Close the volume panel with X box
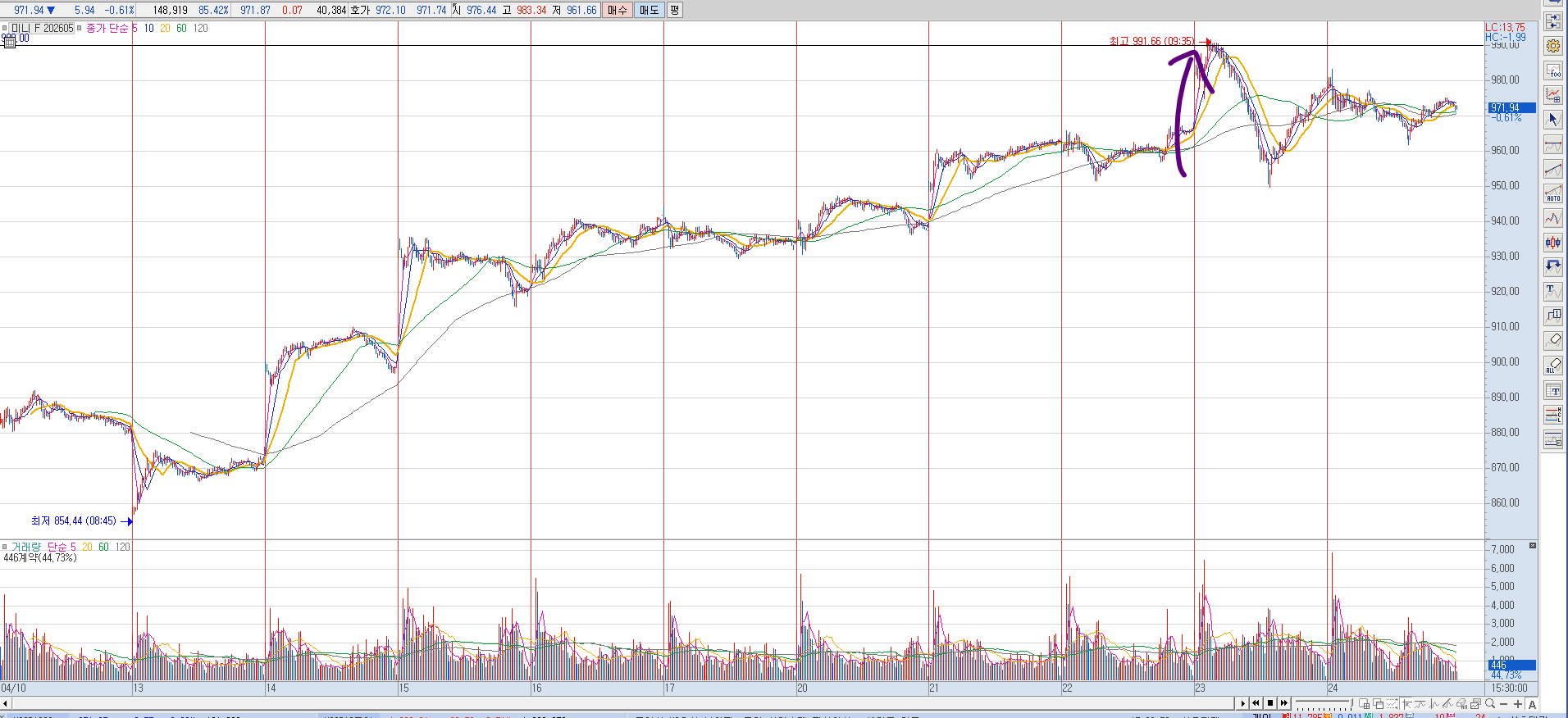 tap(1533, 546)
